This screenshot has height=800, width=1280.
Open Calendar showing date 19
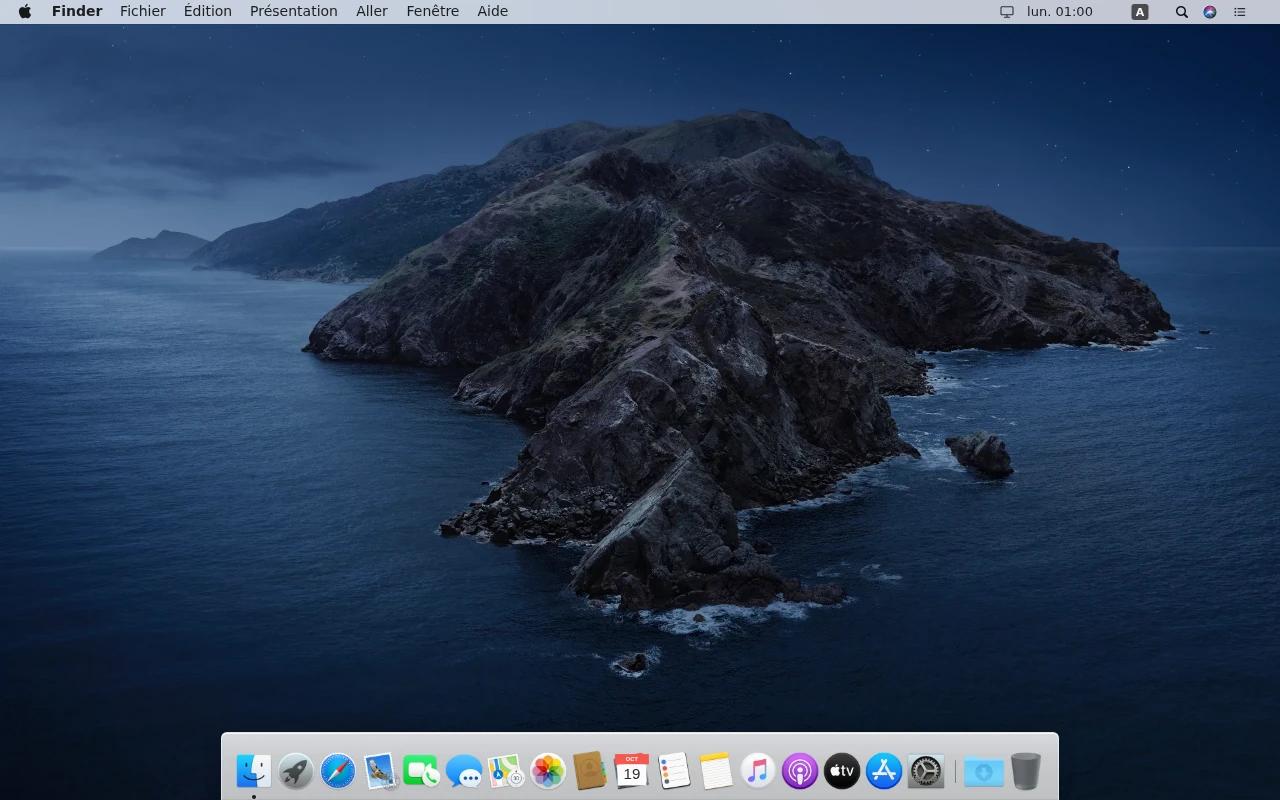pyautogui.click(x=632, y=771)
